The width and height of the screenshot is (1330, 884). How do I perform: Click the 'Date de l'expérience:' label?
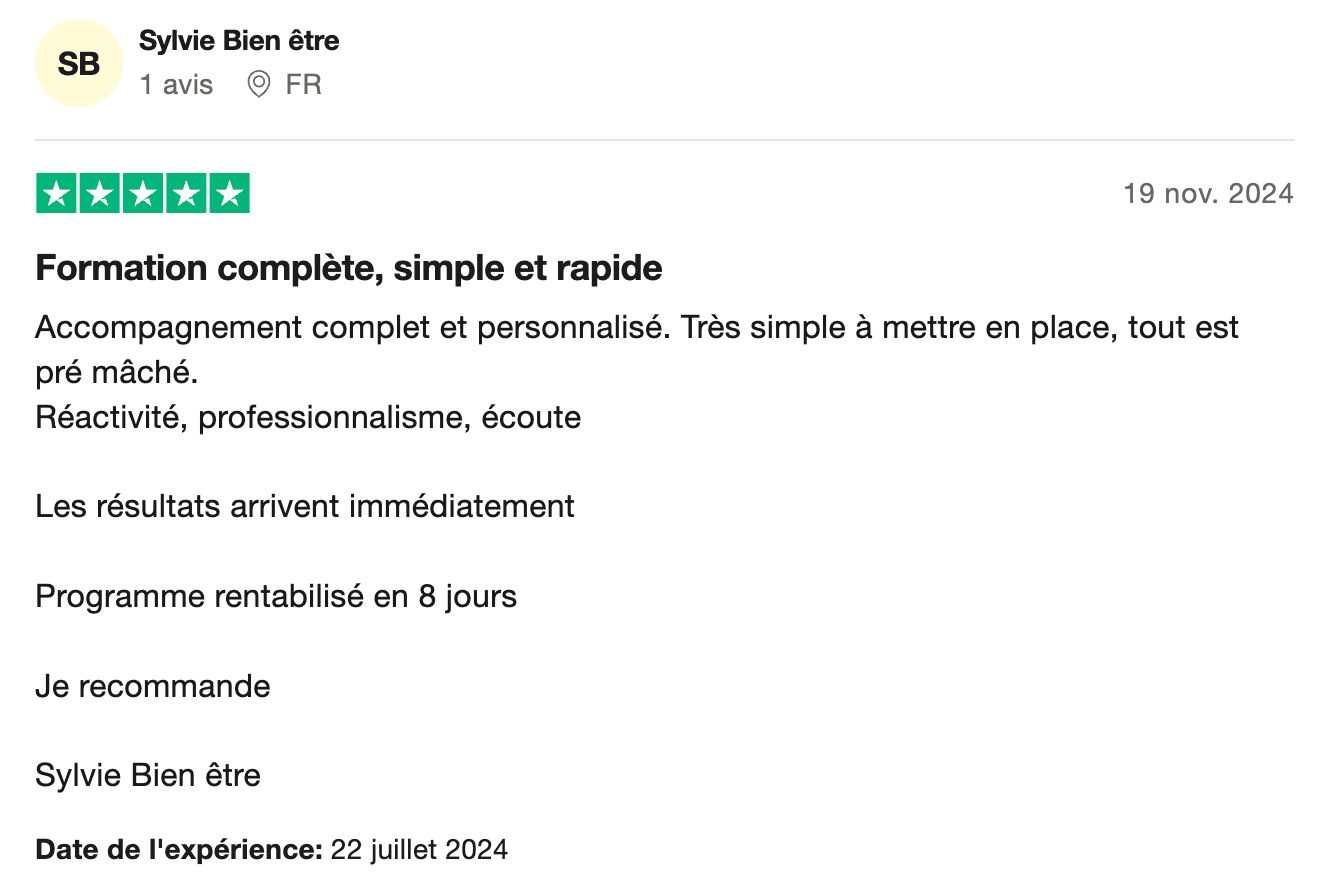pos(178,850)
